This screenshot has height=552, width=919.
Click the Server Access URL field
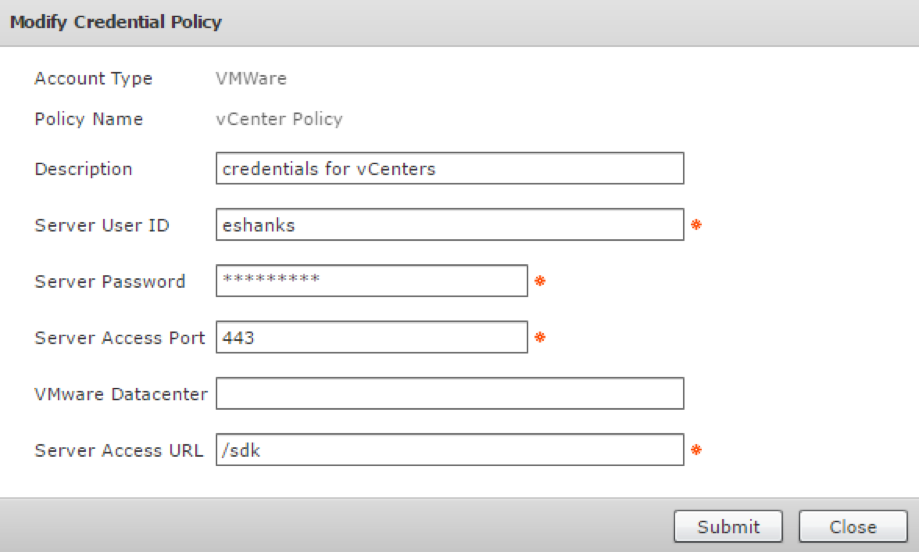point(449,450)
